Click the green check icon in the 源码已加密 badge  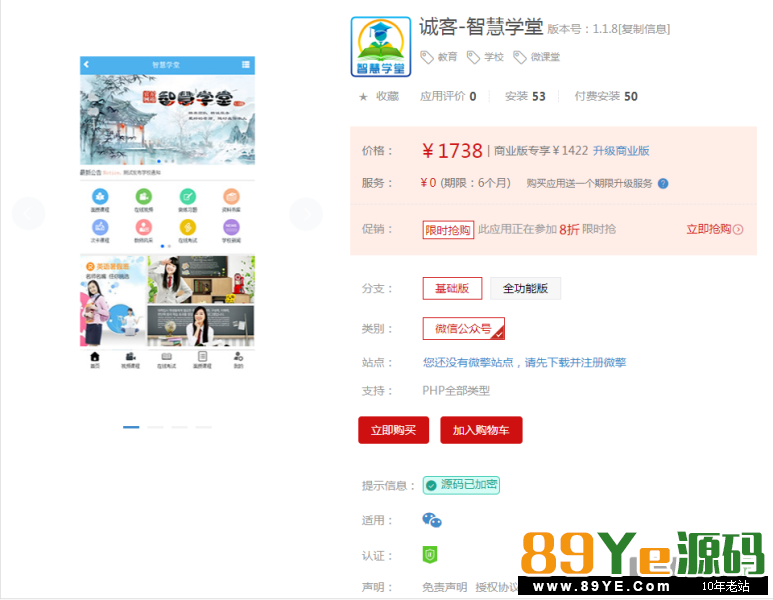coord(431,485)
